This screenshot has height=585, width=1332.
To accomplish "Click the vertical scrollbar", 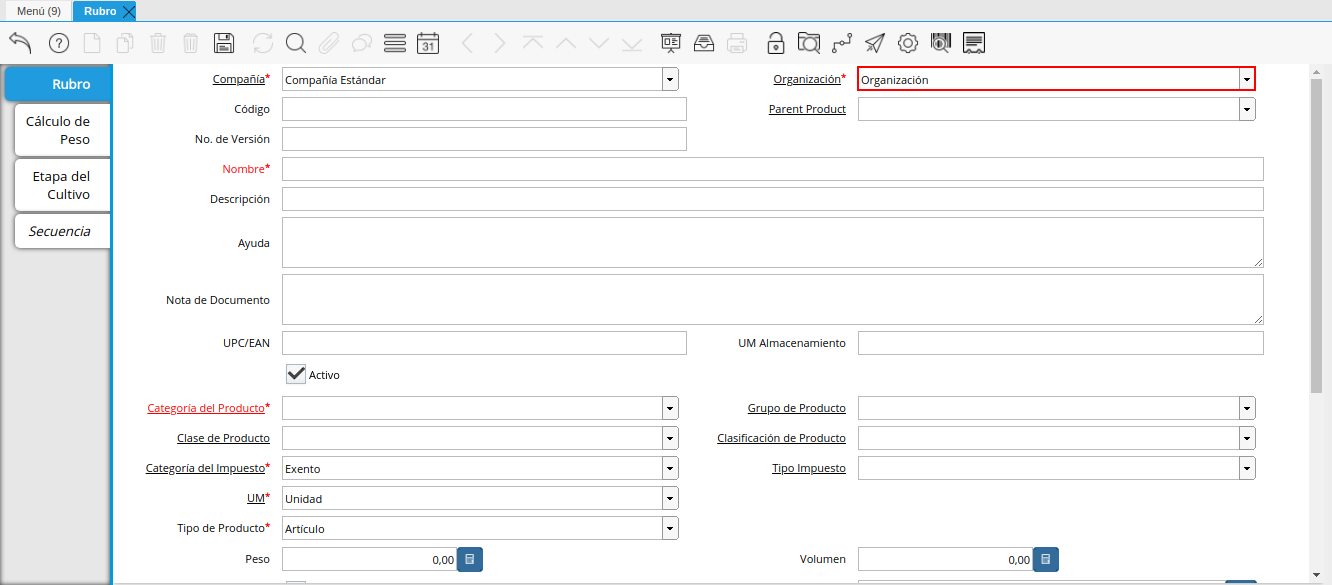I will pos(1316,235).
